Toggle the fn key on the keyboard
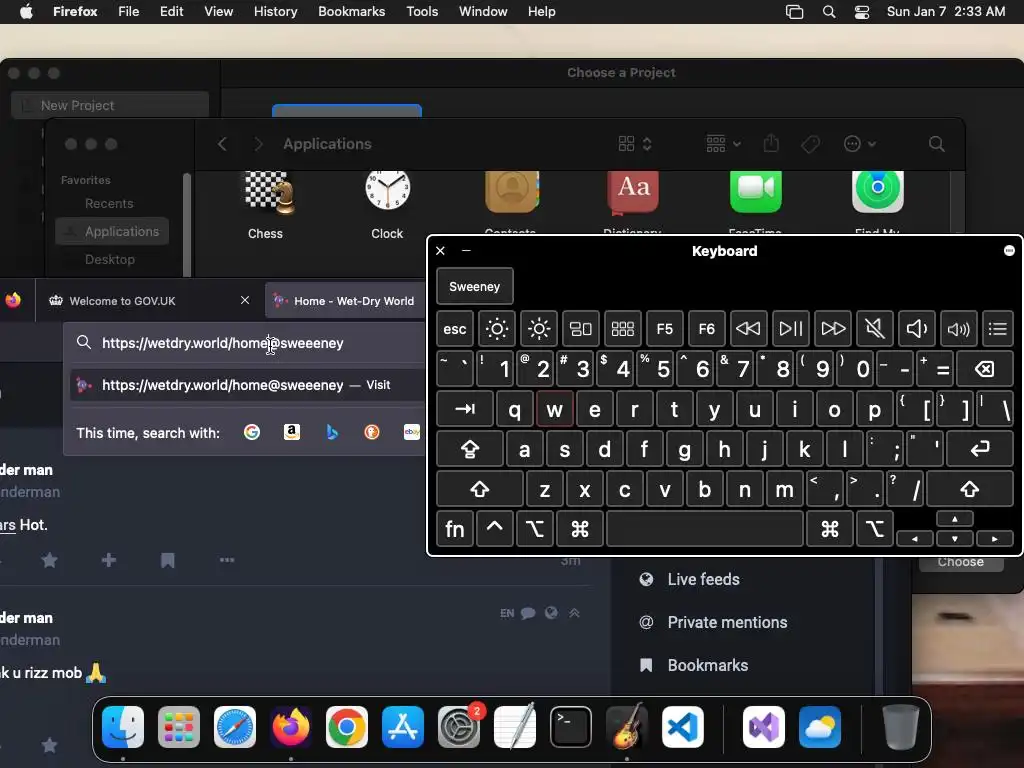The height and width of the screenshot is (768, 1024). (x=455, y=529)
